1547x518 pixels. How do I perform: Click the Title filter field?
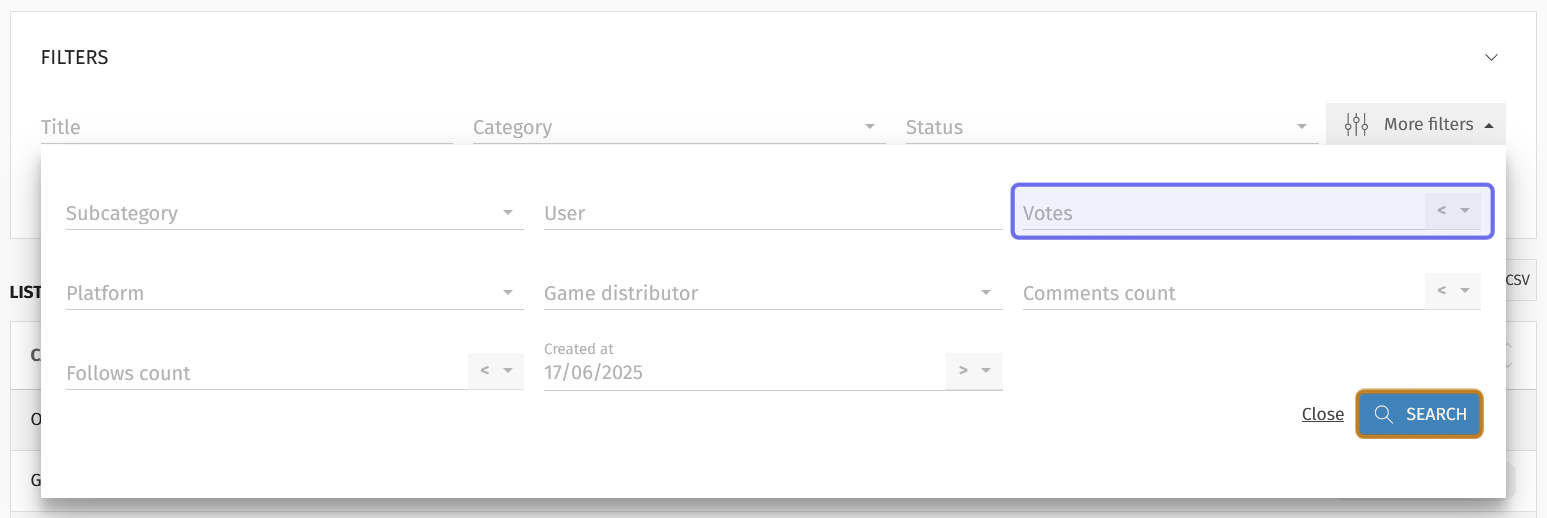(x=246, y=127)
